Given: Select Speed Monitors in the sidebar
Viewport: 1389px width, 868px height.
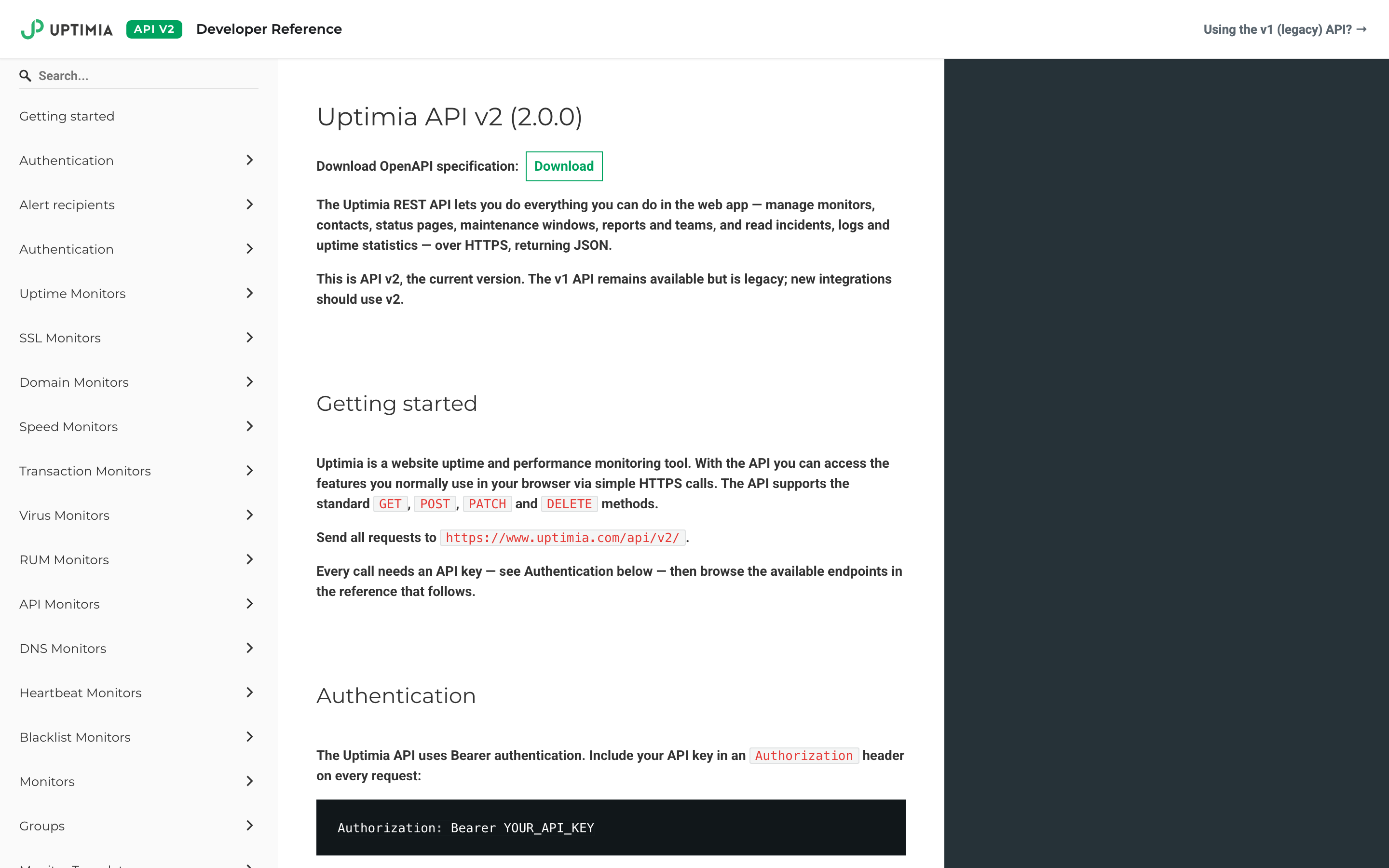Looking at the screenshot, I should click(x=68, y=427).
